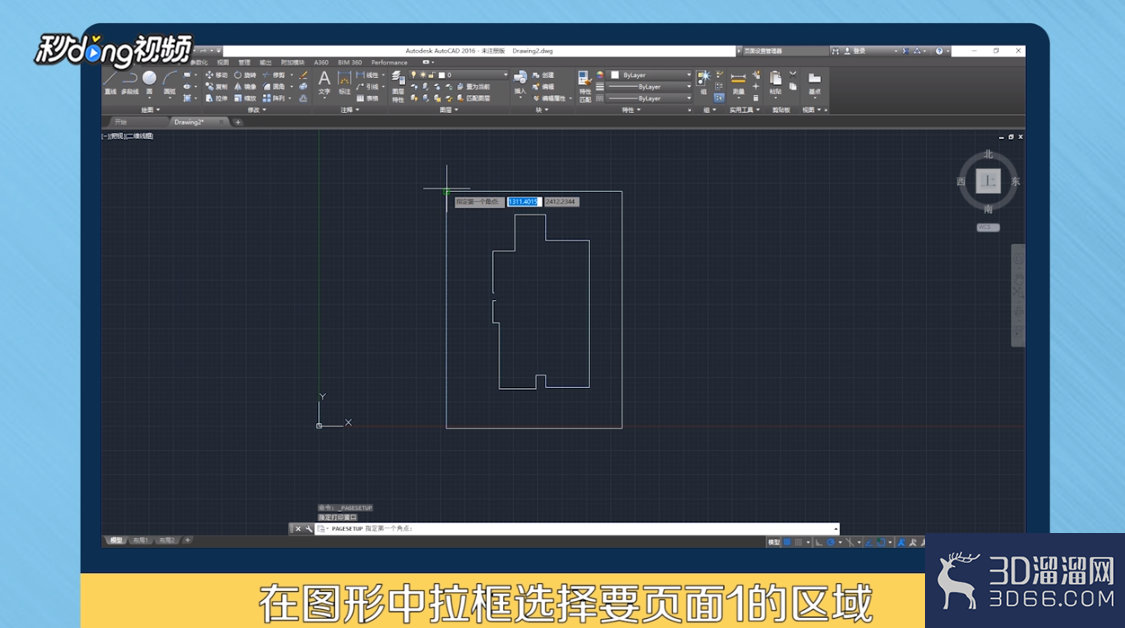
Task: Open the BIM 360 ribbon tab
Action: 349,62
